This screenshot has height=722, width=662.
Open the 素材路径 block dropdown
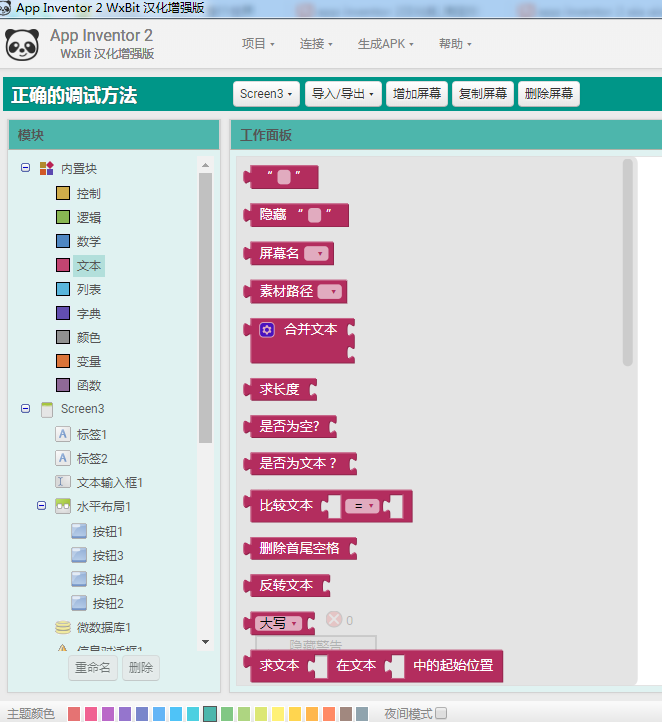pos(330,291)
